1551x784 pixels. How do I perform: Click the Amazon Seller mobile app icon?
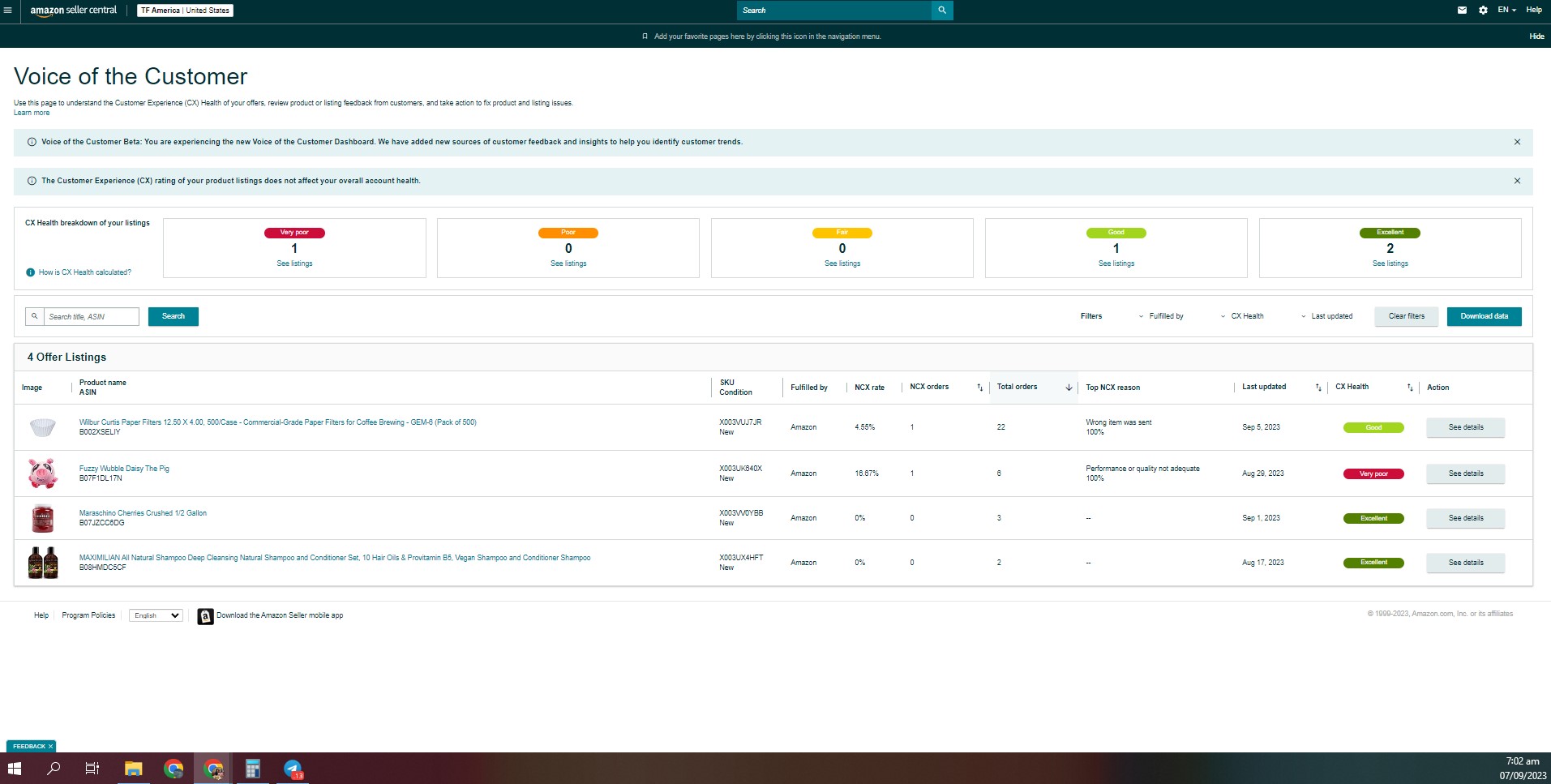pos(205,616)
